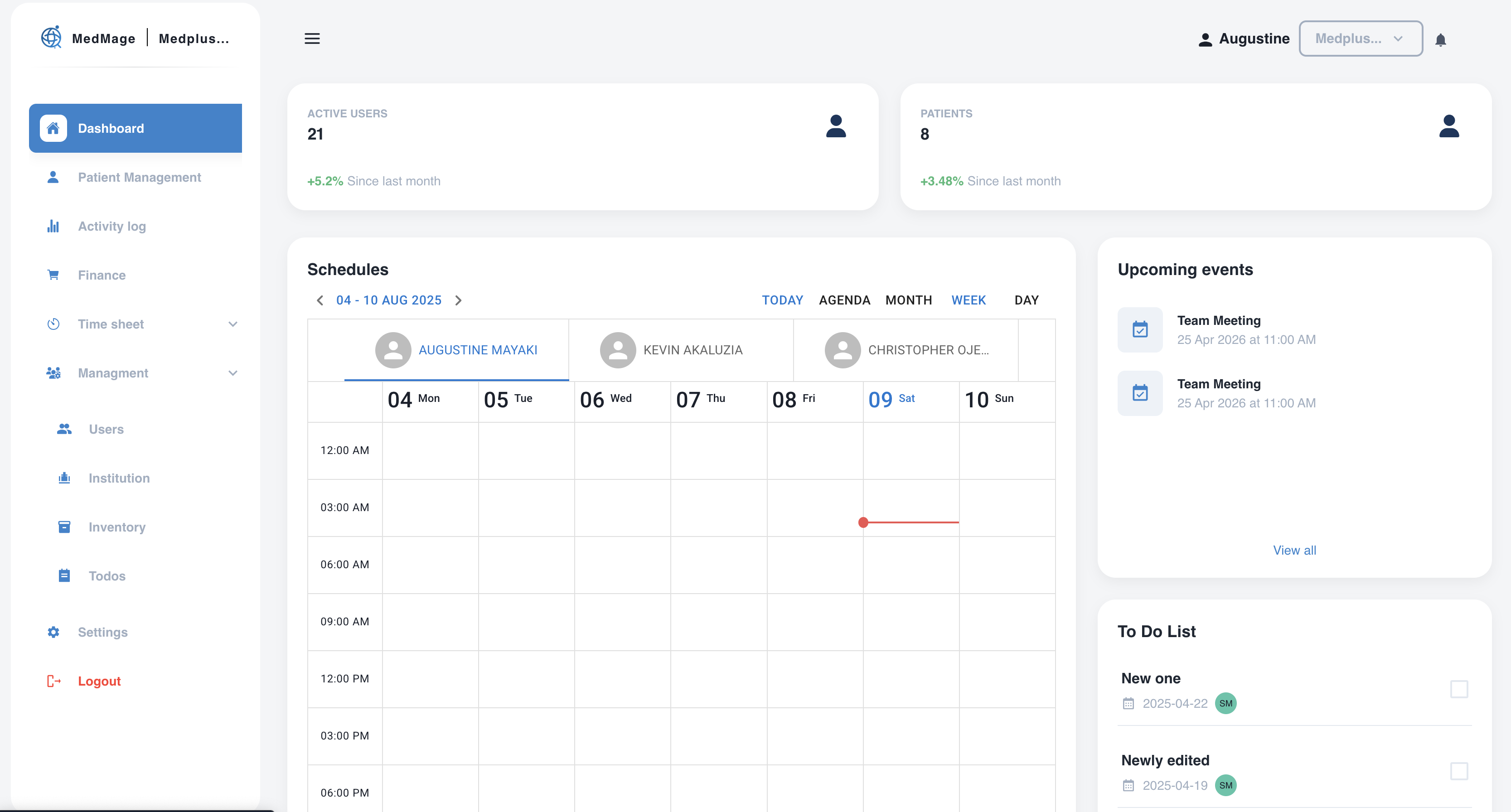This screenshot has height=812, width=1511.
Task: Switch the schedule to Month view
Action: click(908, 300)
